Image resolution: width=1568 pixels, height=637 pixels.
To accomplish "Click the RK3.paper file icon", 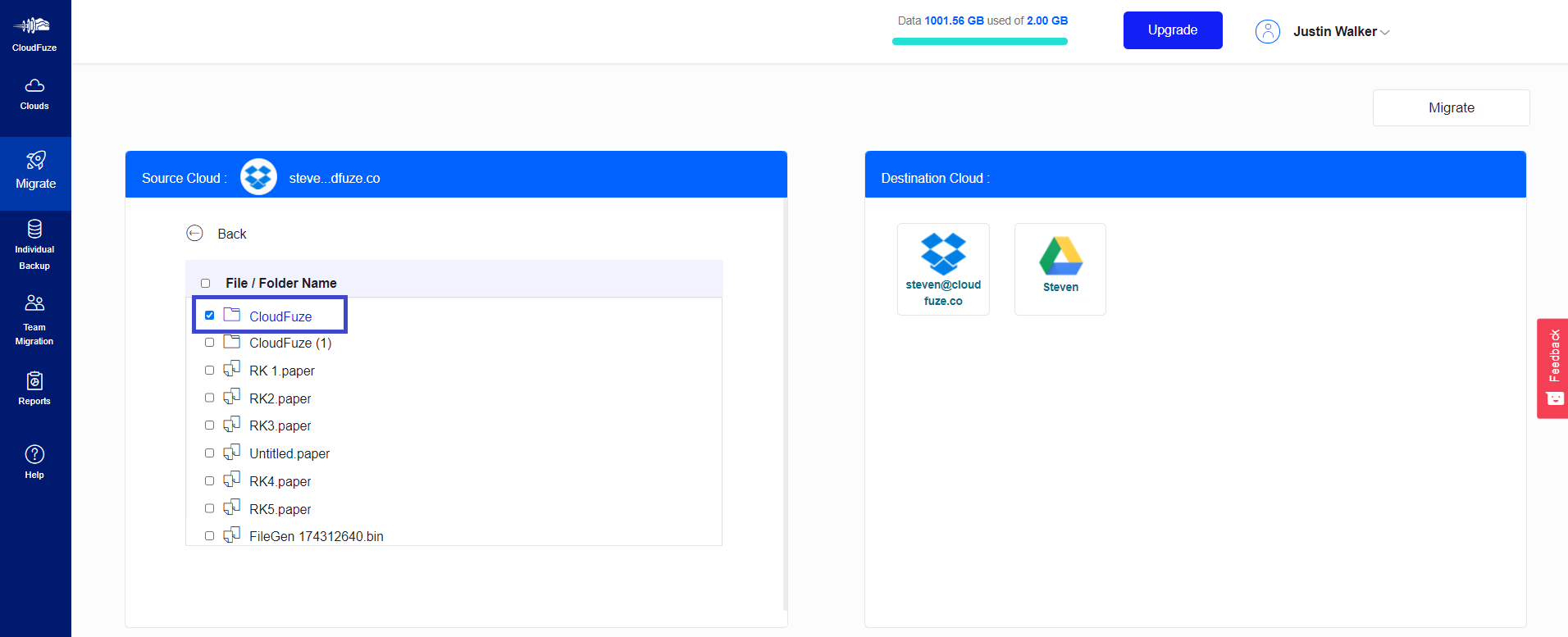I will click(232, 424).
